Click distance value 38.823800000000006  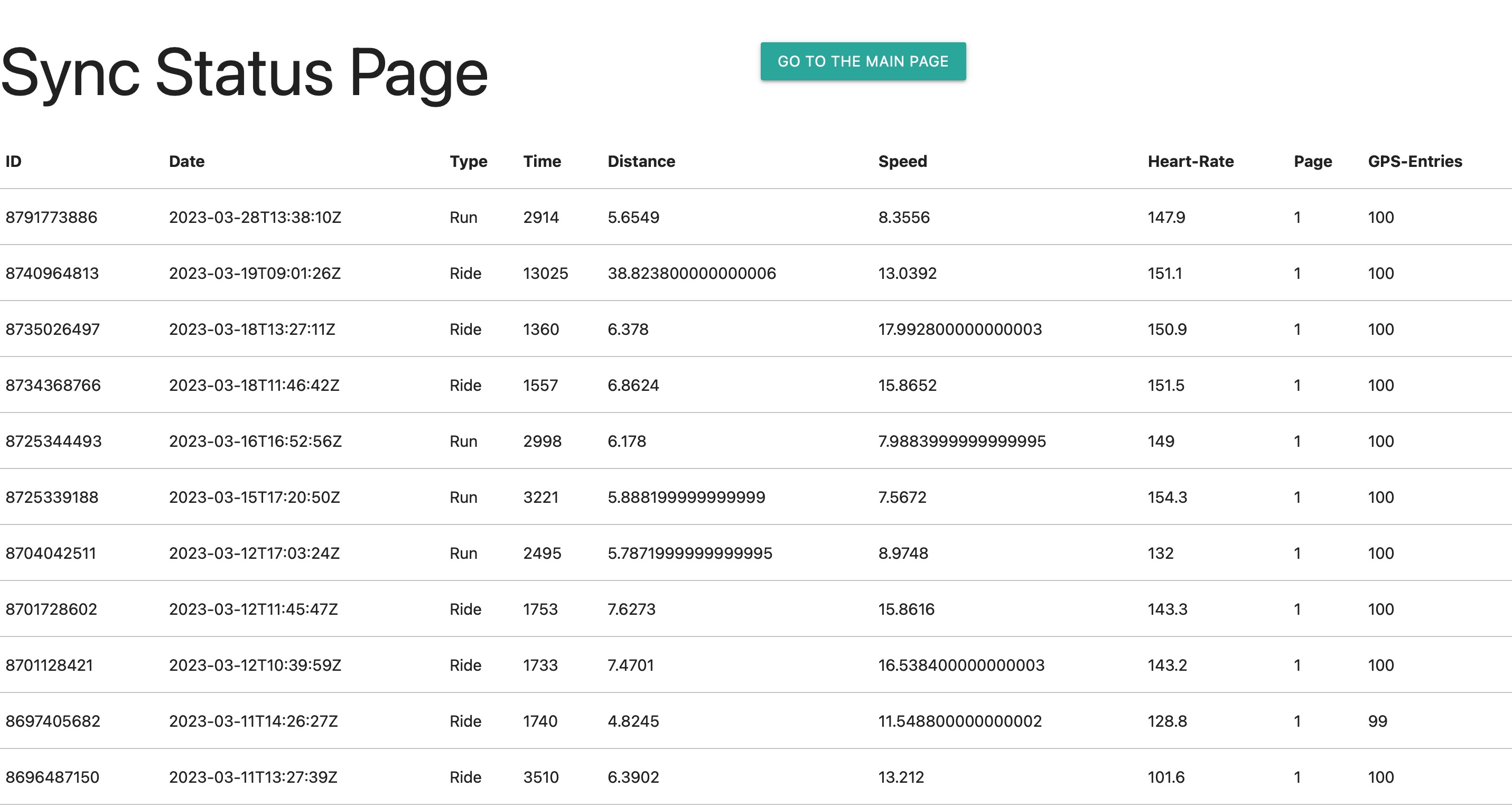coord(692,274)
